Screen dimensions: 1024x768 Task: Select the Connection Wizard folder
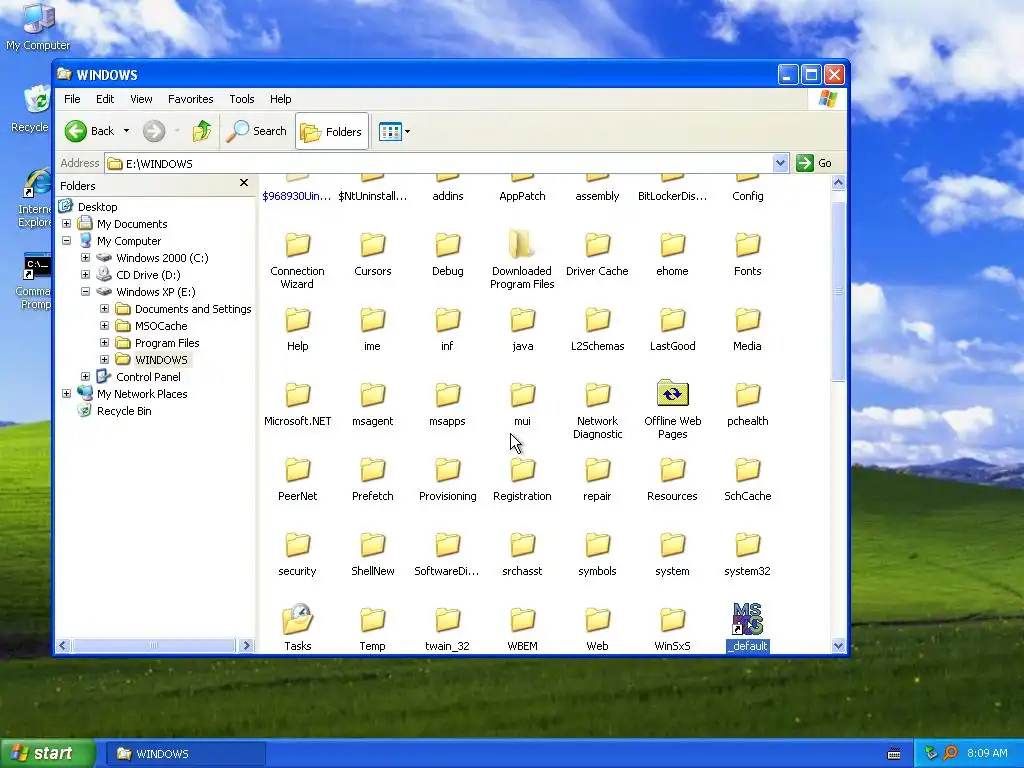(297, 261)
